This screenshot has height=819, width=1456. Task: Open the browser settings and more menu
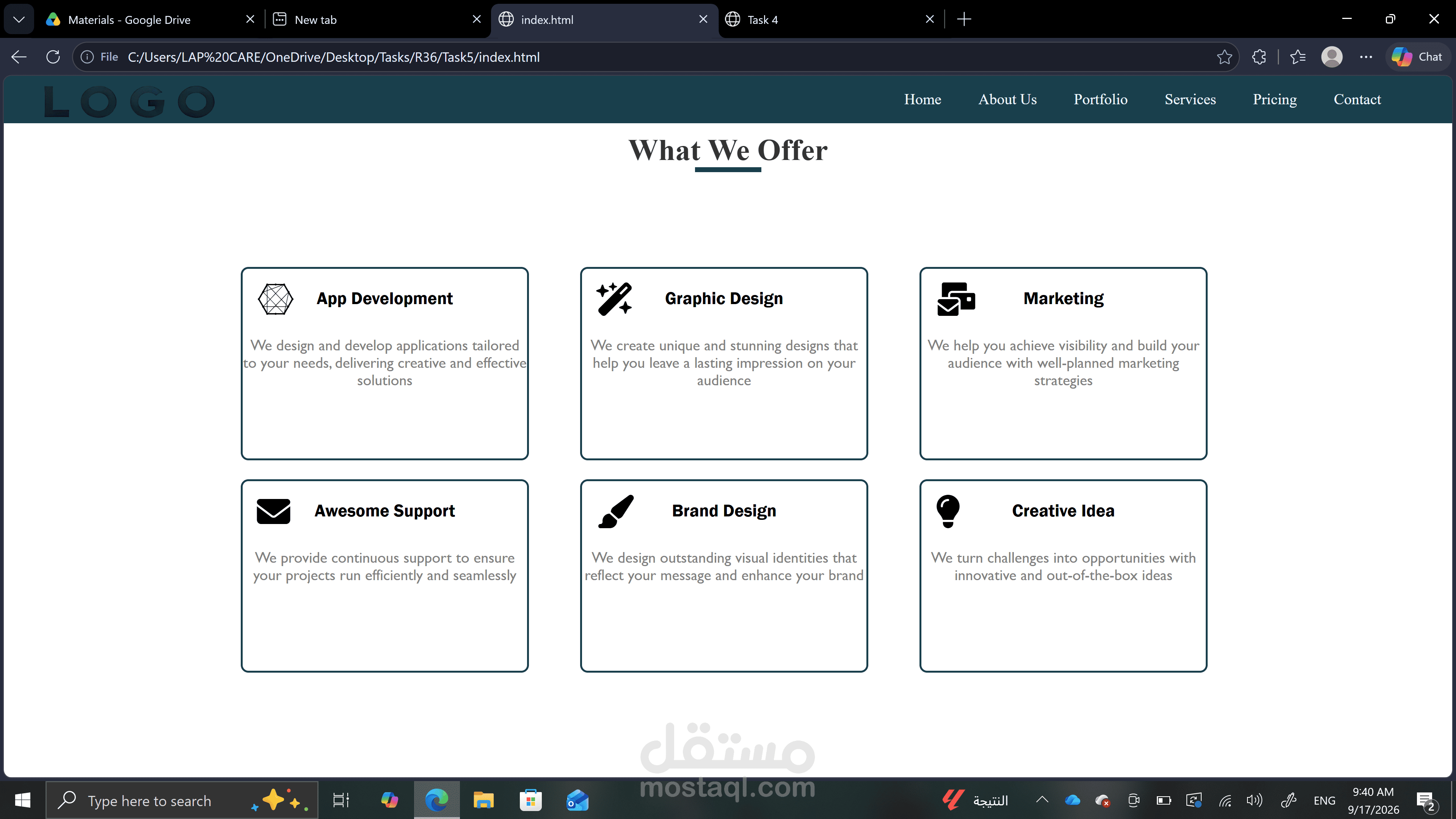pyautogui.click(x=1366, y=57)
